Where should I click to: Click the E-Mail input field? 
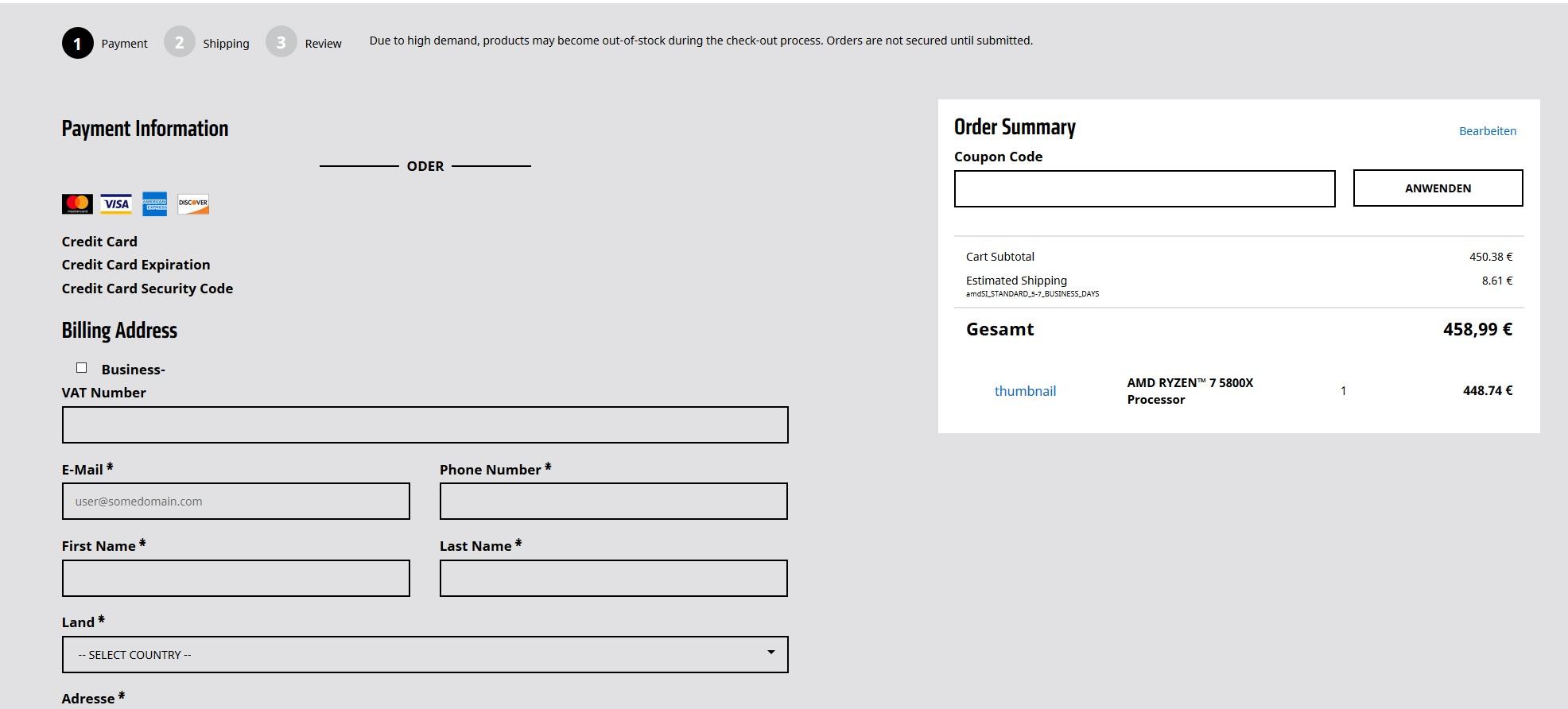click(235, 502)
